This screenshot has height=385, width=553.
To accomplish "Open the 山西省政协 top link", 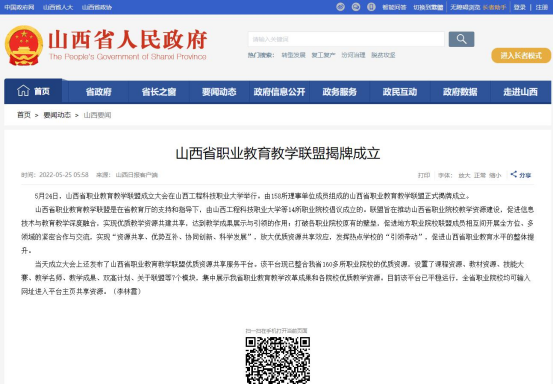I will [x=97, y=7].
